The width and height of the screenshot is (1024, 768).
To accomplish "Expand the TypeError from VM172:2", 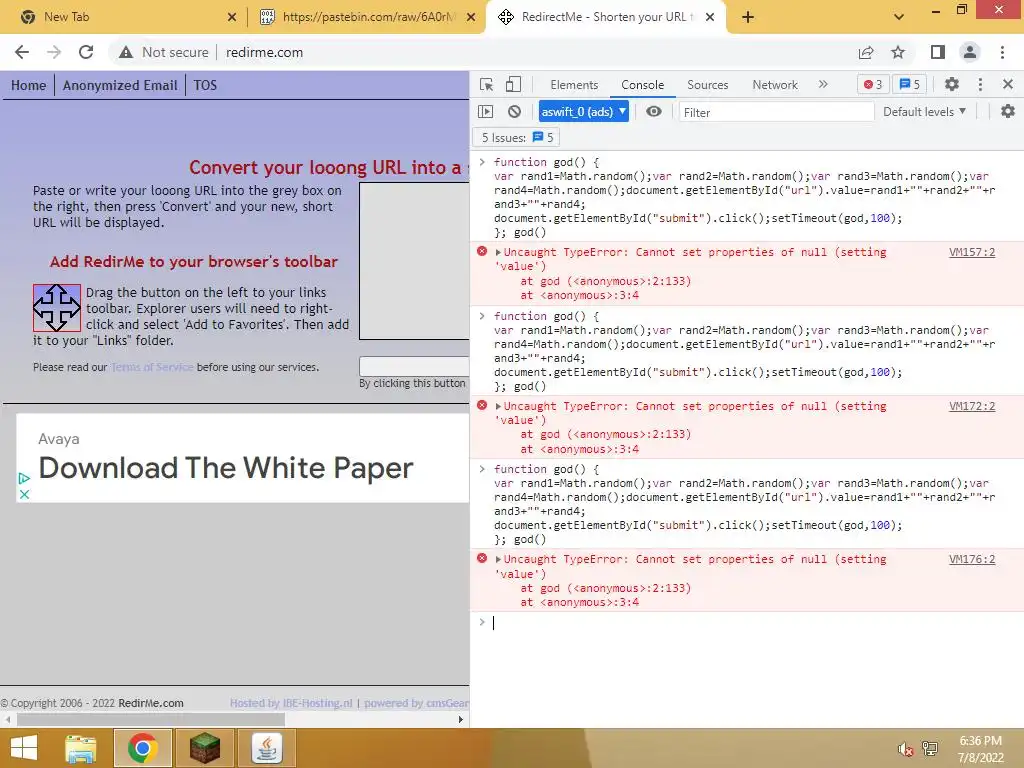I will pos(498,406).
